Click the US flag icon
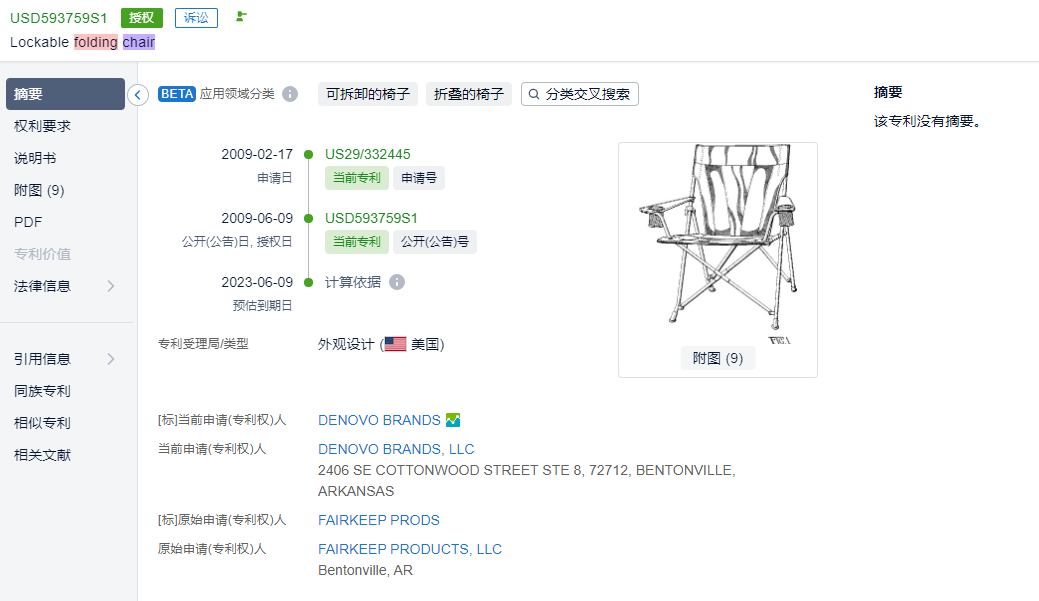Screen dimensions: 1039x601 (396, 344)
